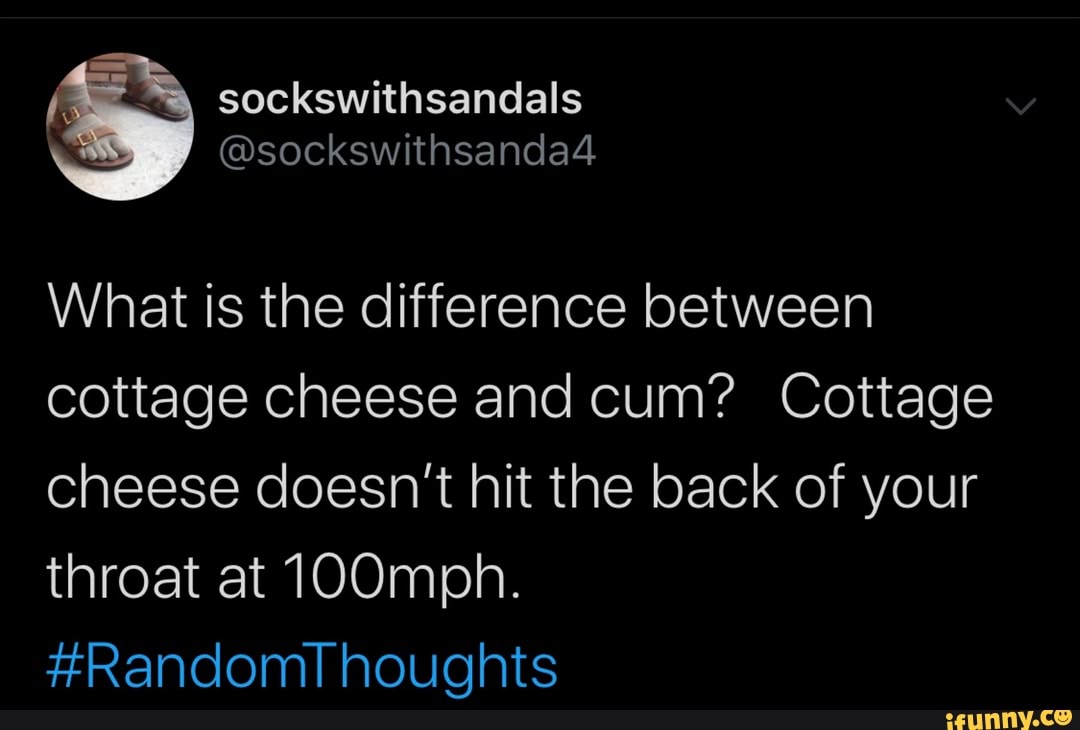Select the username handle under the display name
This screenshot has height=730, width=1080.
tap(405, 150)
